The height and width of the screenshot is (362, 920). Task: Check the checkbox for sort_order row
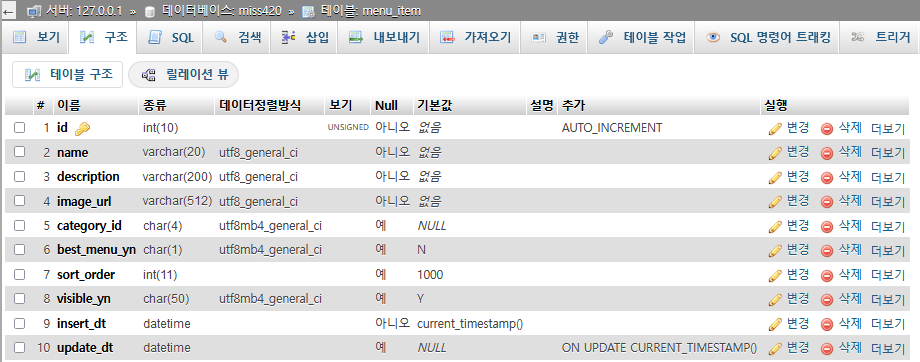click(x=19, y=274)
